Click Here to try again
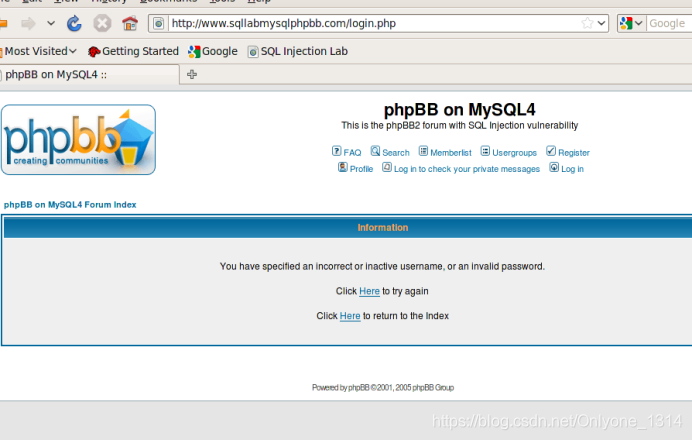The image size is (692, 440). click(x=369, y=291)
